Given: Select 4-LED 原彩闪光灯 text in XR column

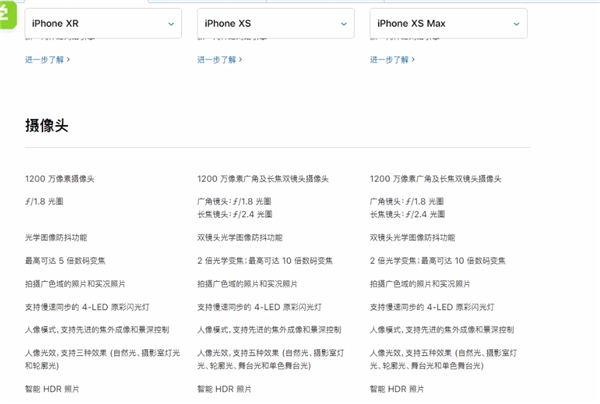Looking at the screenshot, I should tap(116, 307).
